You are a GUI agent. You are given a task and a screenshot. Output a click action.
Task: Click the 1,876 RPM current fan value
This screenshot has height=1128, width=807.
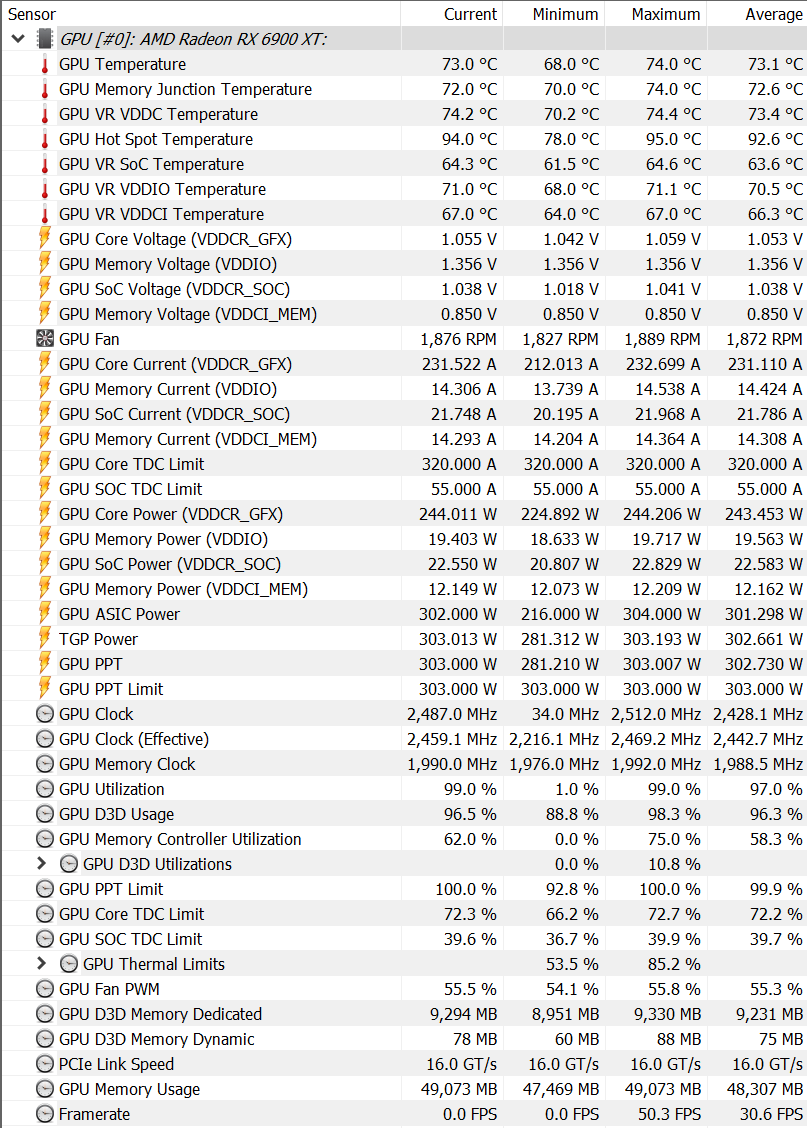(459, 339)
